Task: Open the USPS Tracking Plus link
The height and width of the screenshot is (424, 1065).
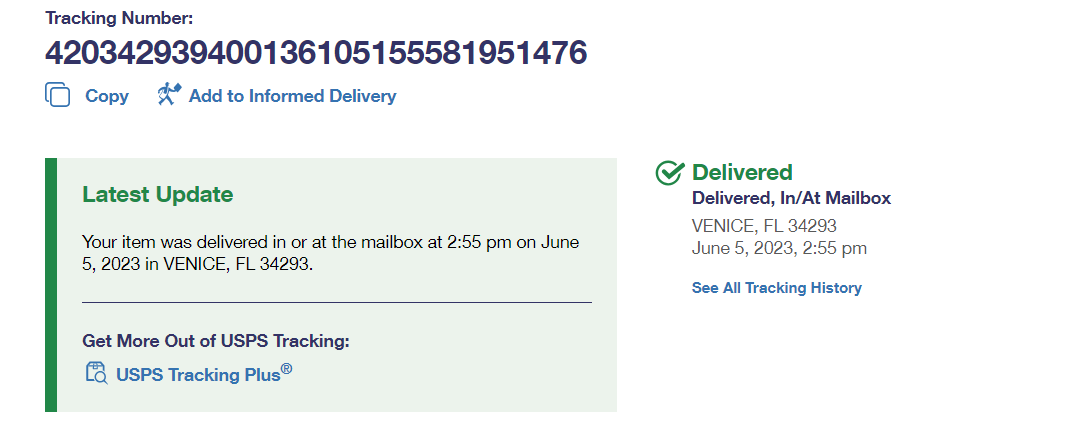Action: (x=198, y=374)
